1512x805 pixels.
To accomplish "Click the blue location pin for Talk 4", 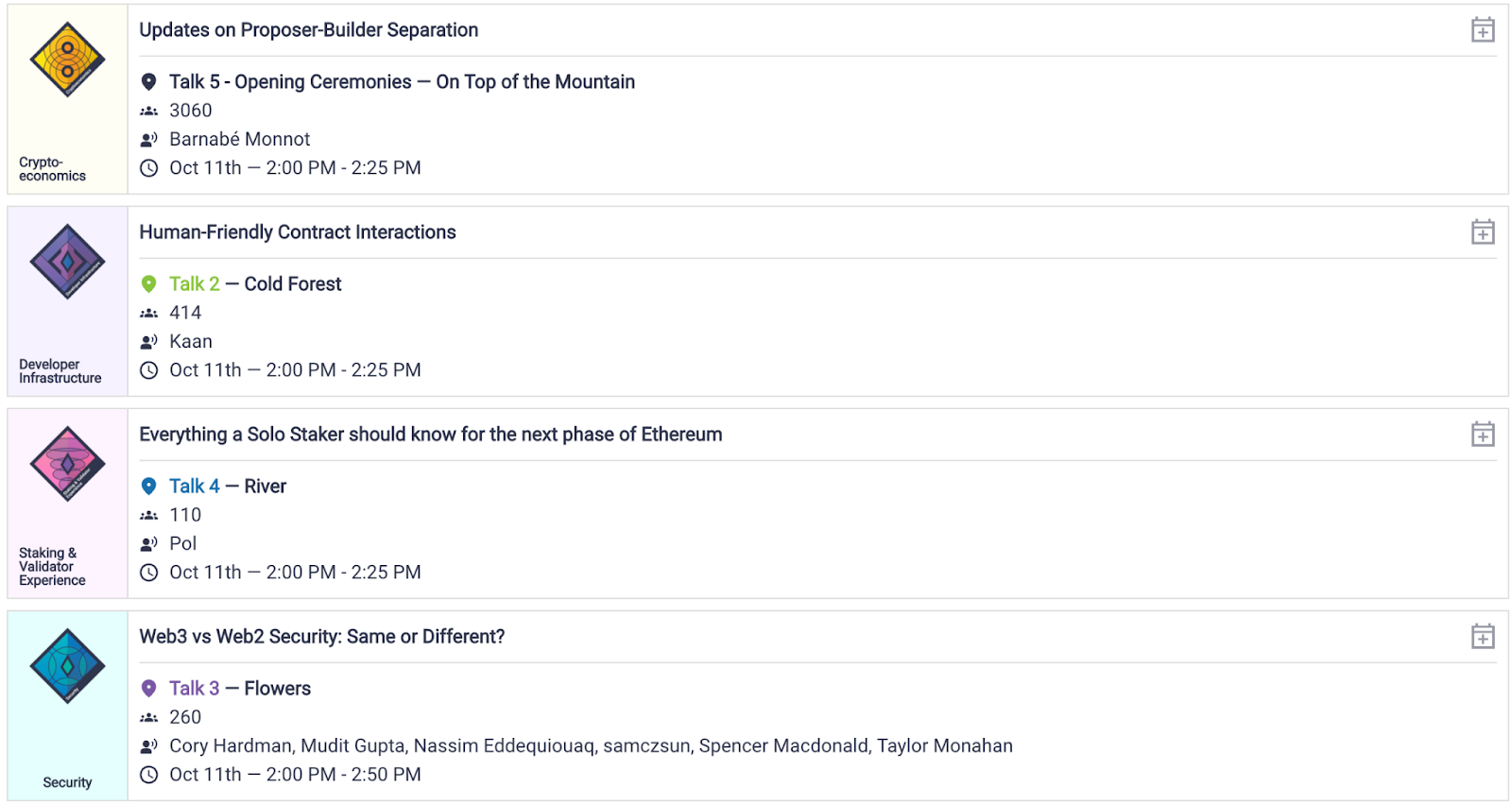I will point(148,486).
